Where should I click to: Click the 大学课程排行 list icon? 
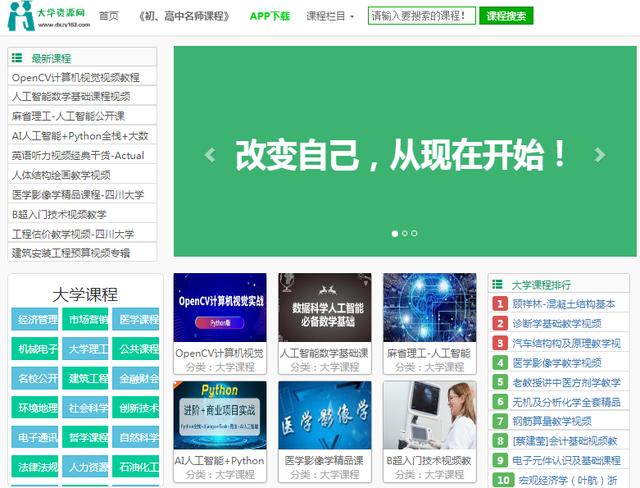pos(498,284)
